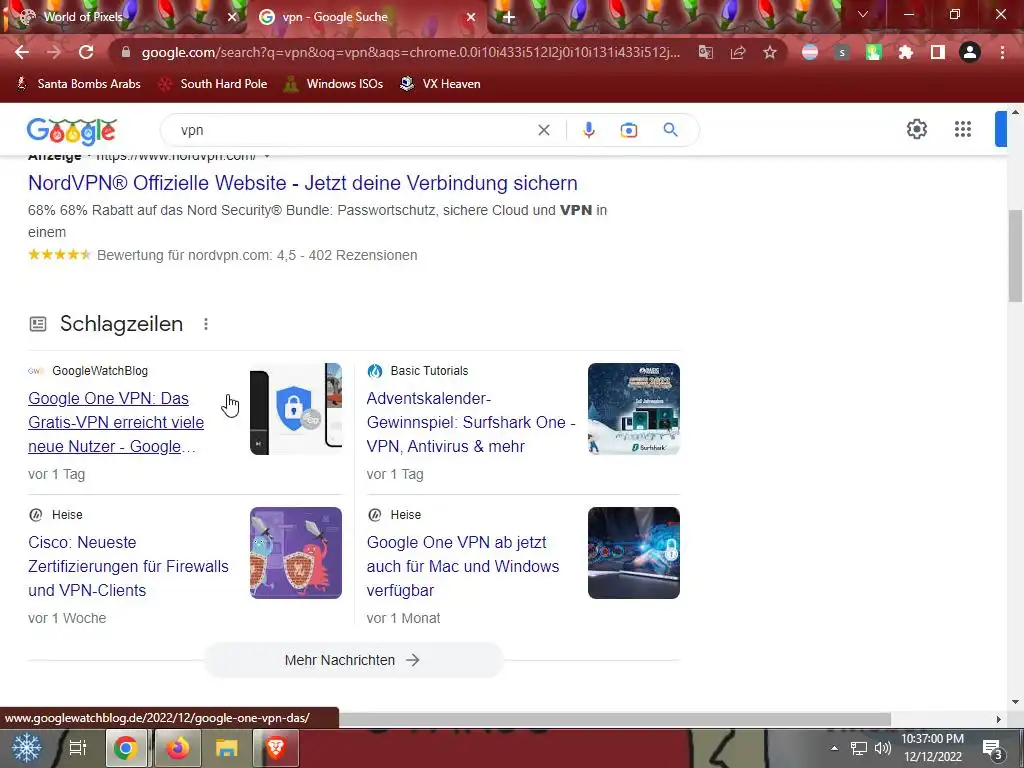Open Schlagzeilen three-dot options
The width and height of the screenshot is (1024, 768).
point(206,324)
